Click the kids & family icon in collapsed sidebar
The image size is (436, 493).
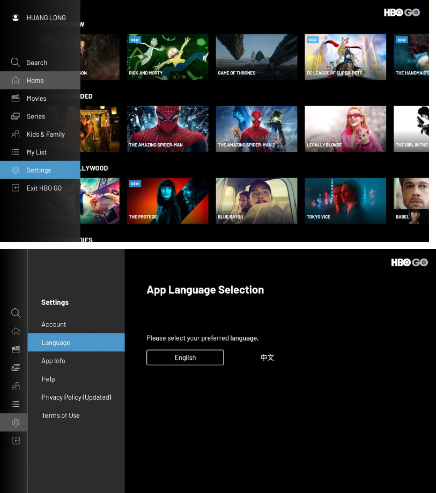coord(16,386)
